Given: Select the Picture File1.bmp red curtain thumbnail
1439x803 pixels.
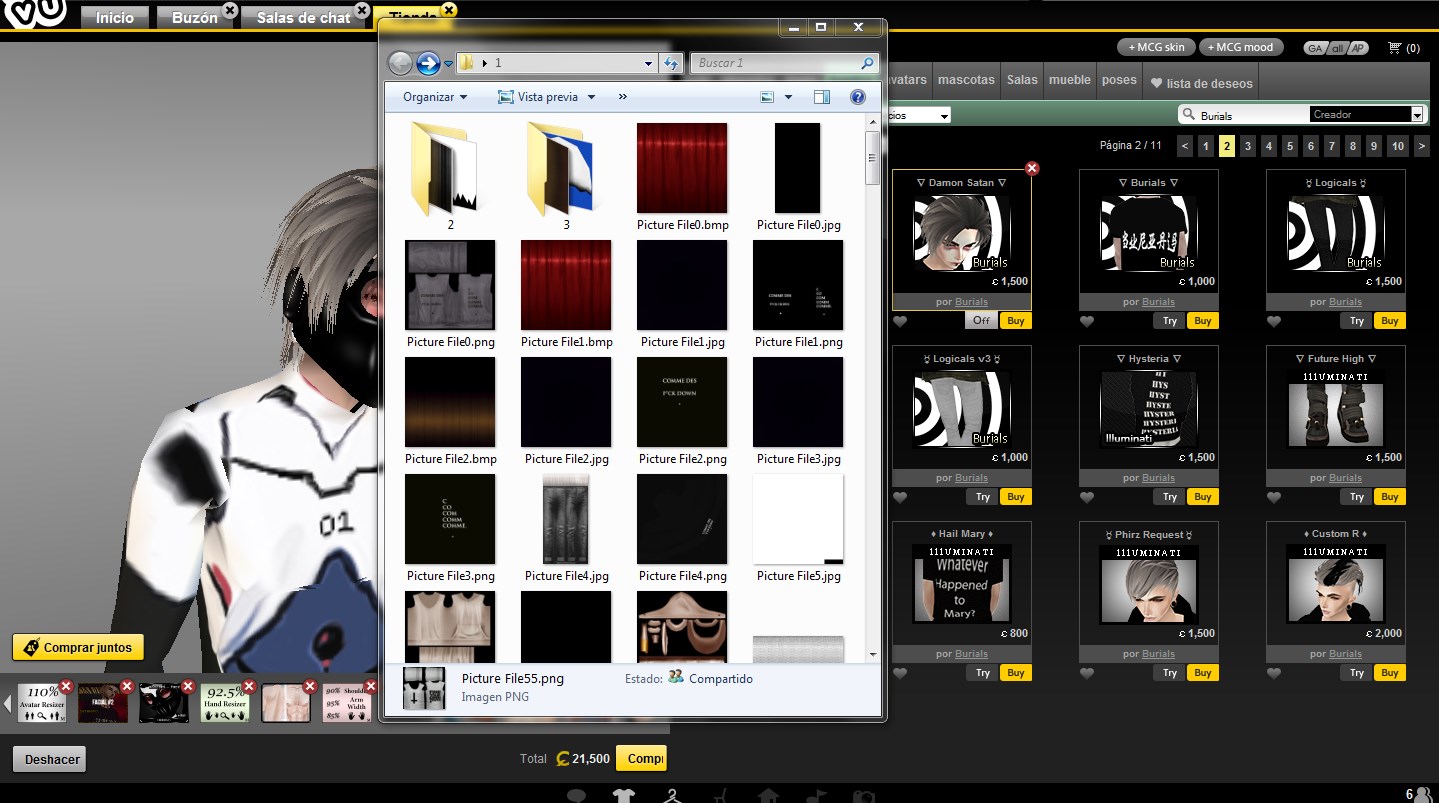Looking at the screenshot, I should click(x=565, y=285).
